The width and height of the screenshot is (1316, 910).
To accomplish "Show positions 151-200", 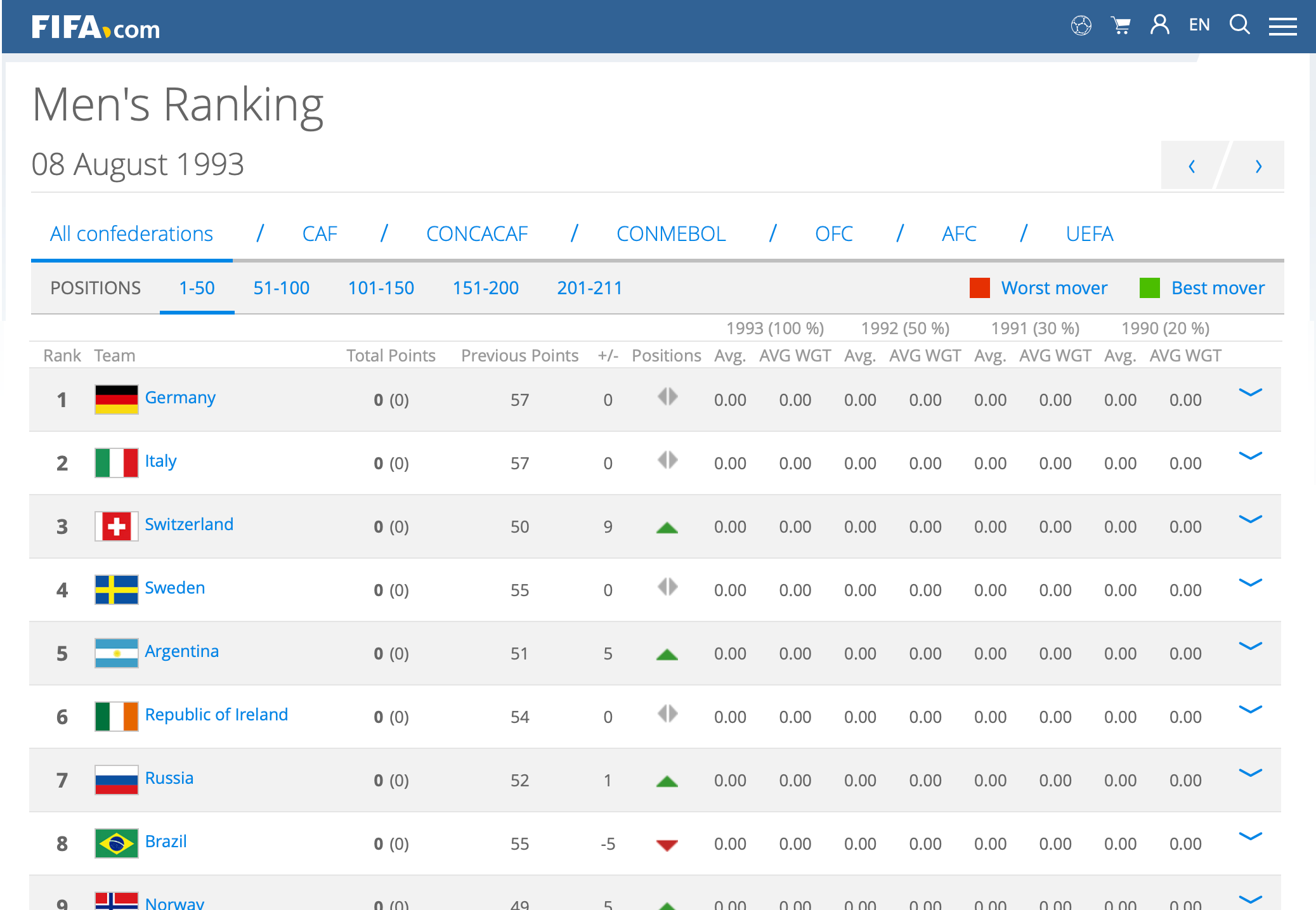I will 486,288.
